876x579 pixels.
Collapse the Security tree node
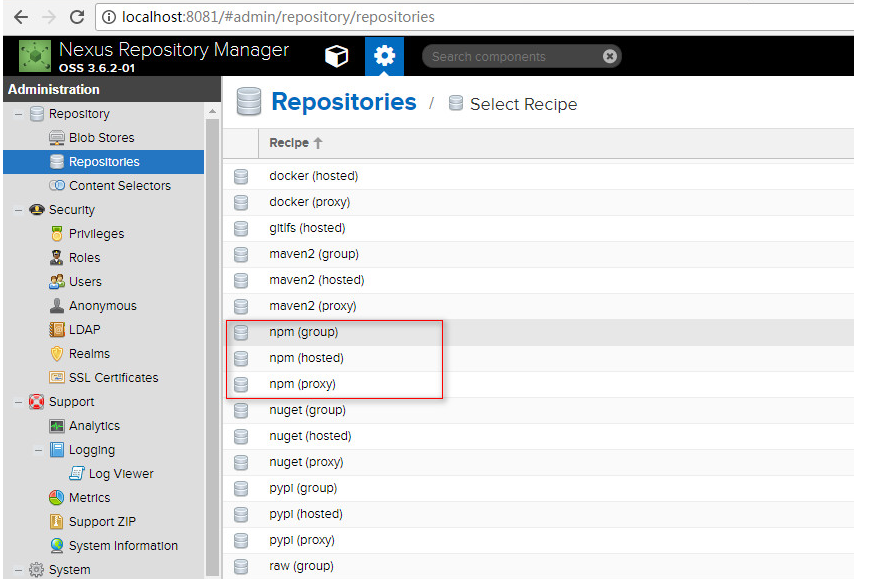click(18, 210)
